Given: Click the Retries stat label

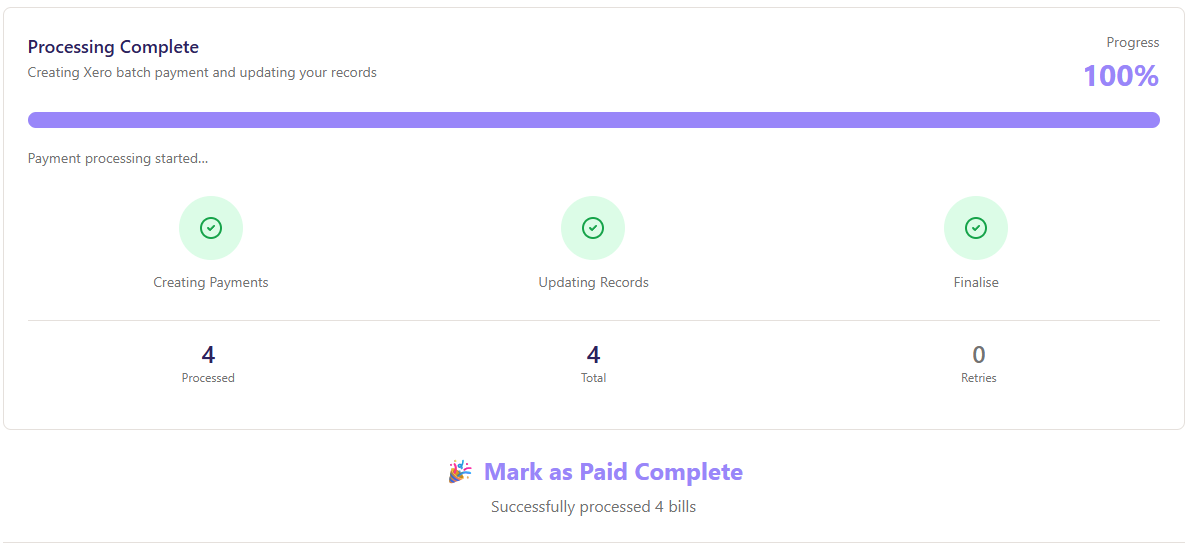Looking at the screenshot, I should [x=979, y=378].
